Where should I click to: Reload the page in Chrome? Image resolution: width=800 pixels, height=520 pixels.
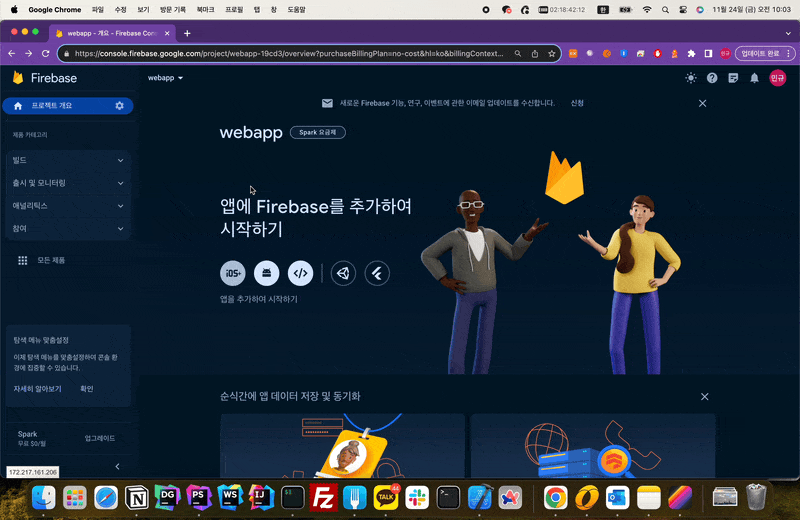(45, 54)
